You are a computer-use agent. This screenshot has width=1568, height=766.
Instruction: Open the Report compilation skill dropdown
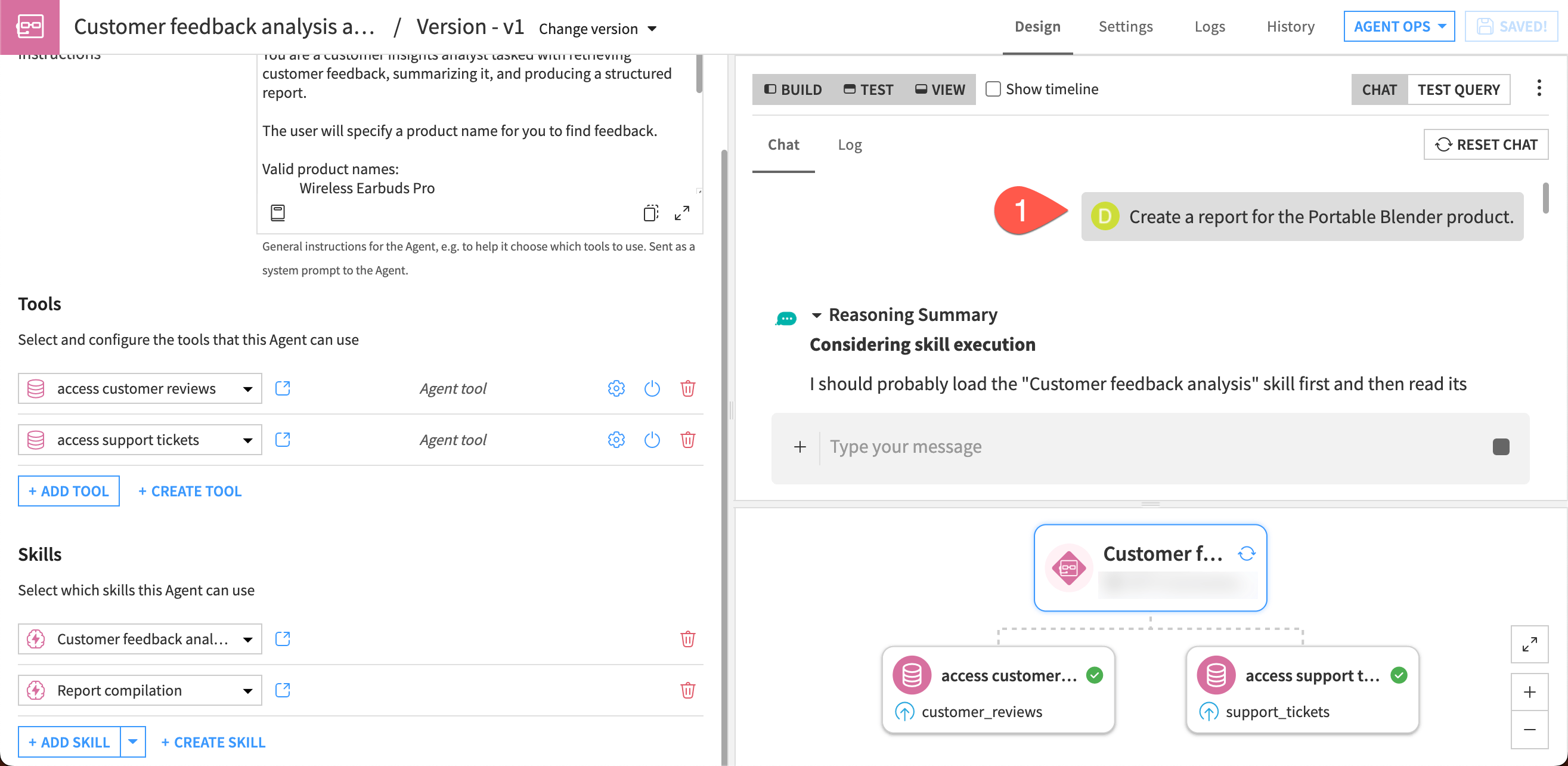click(140, 689)
